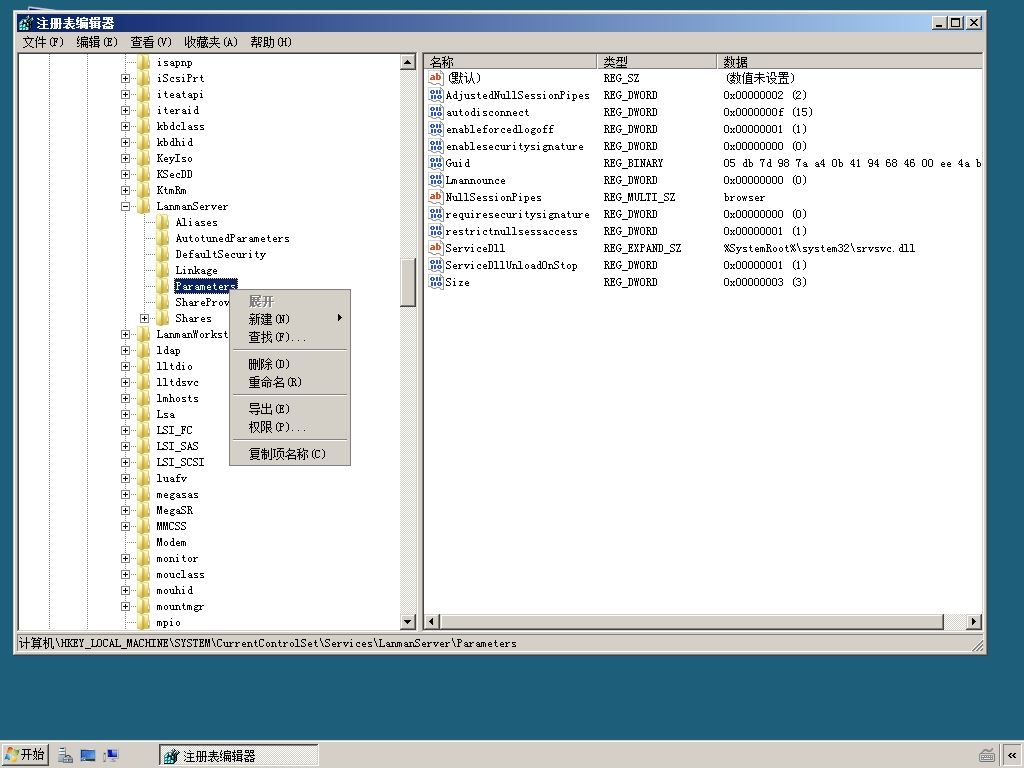Select the AutotunedParameters key label
1024x768 pixels.
coord(232,238)
